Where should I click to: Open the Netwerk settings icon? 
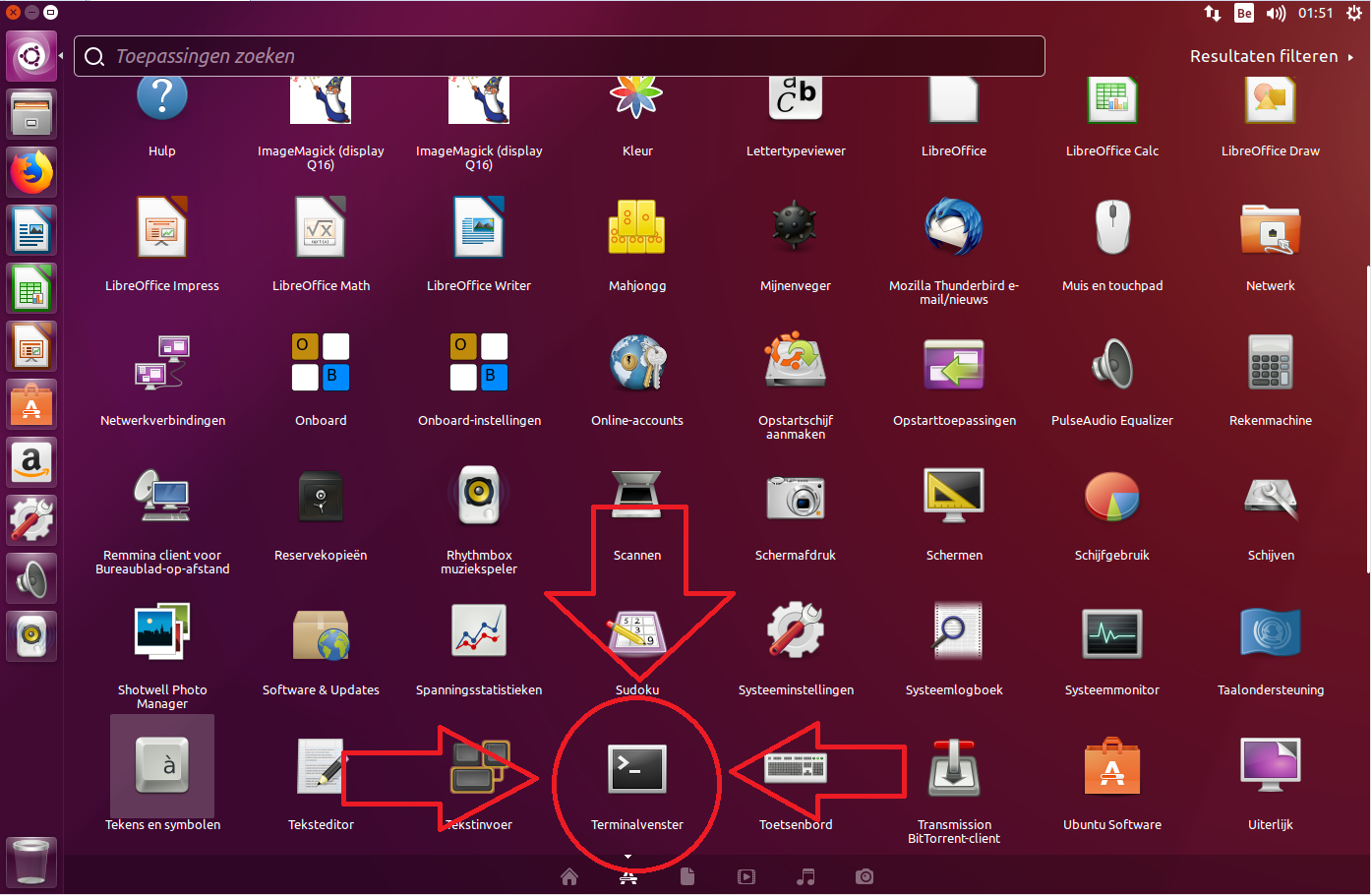point(1271,227)
